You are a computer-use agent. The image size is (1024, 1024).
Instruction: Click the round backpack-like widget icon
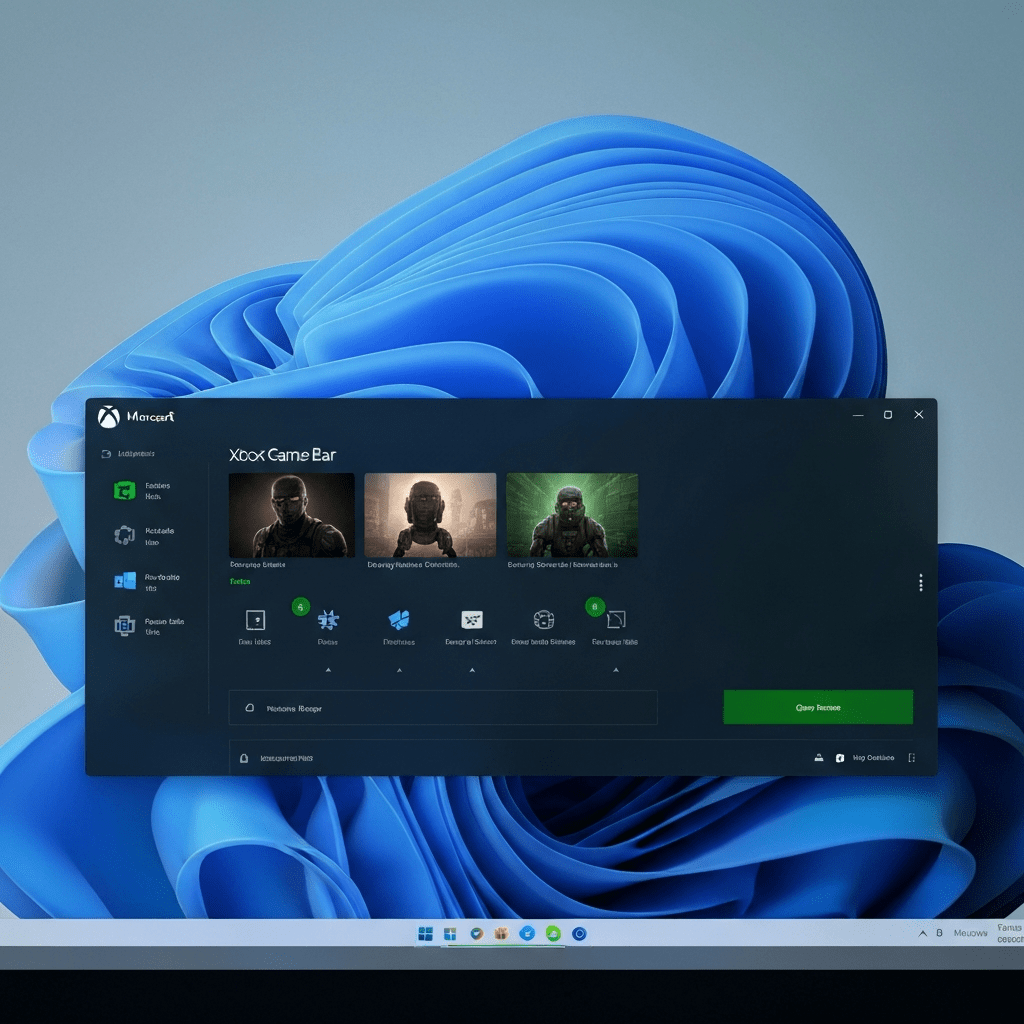point(543,619)
